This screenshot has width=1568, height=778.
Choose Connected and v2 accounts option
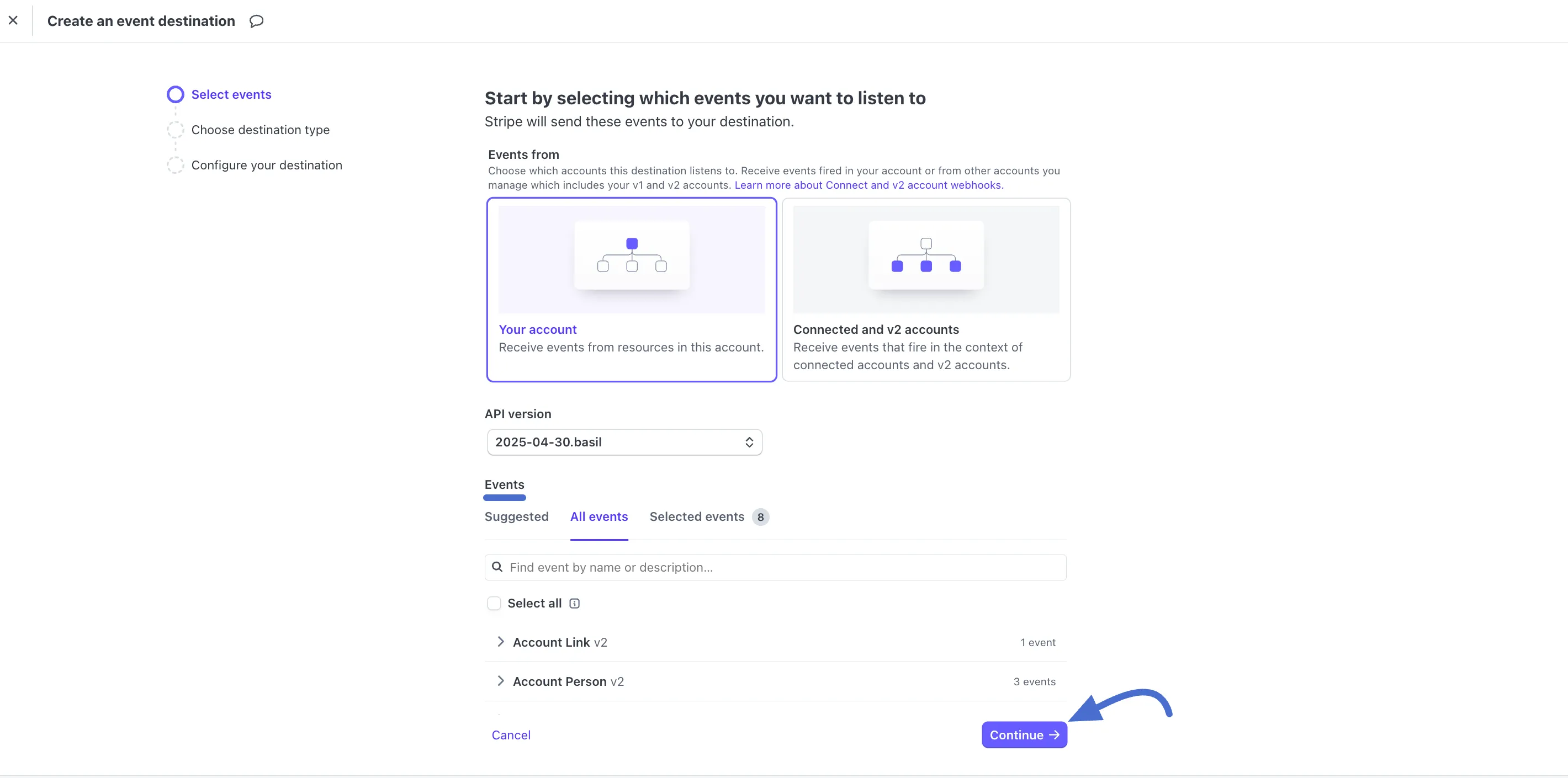pyautogui.click(x=925, y=347)
